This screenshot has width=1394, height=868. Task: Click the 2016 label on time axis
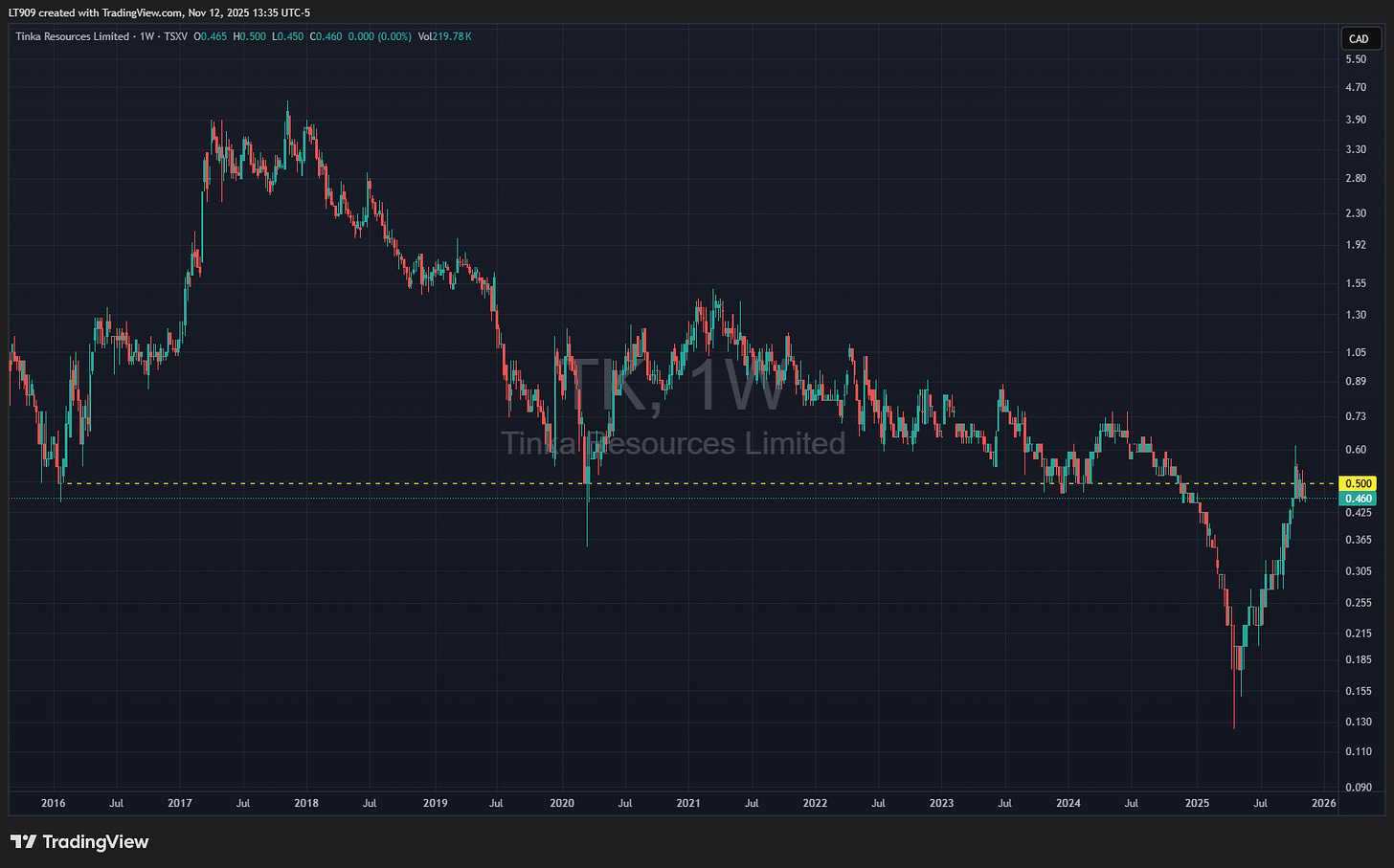54,803
